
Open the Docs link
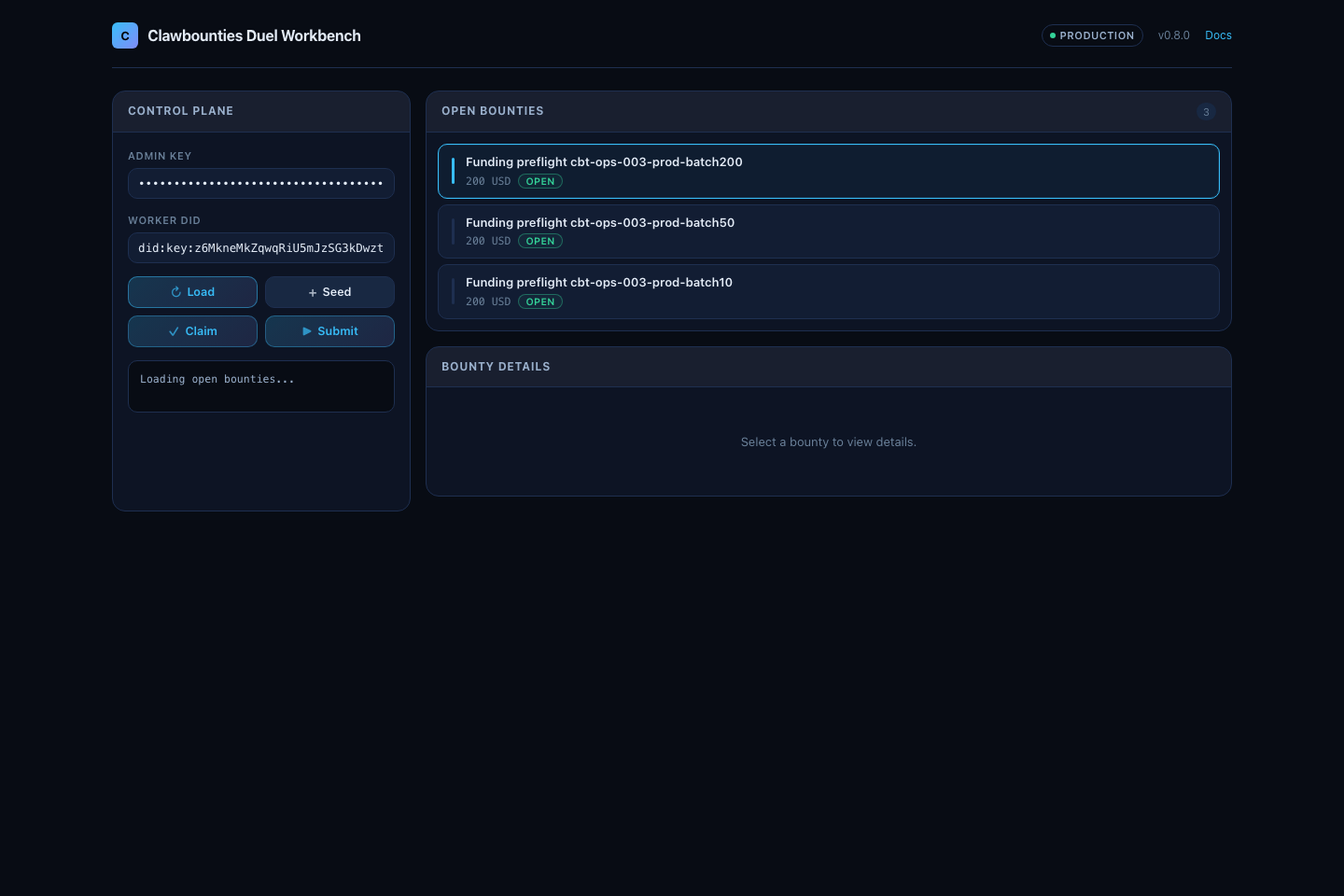[1218, 35]
